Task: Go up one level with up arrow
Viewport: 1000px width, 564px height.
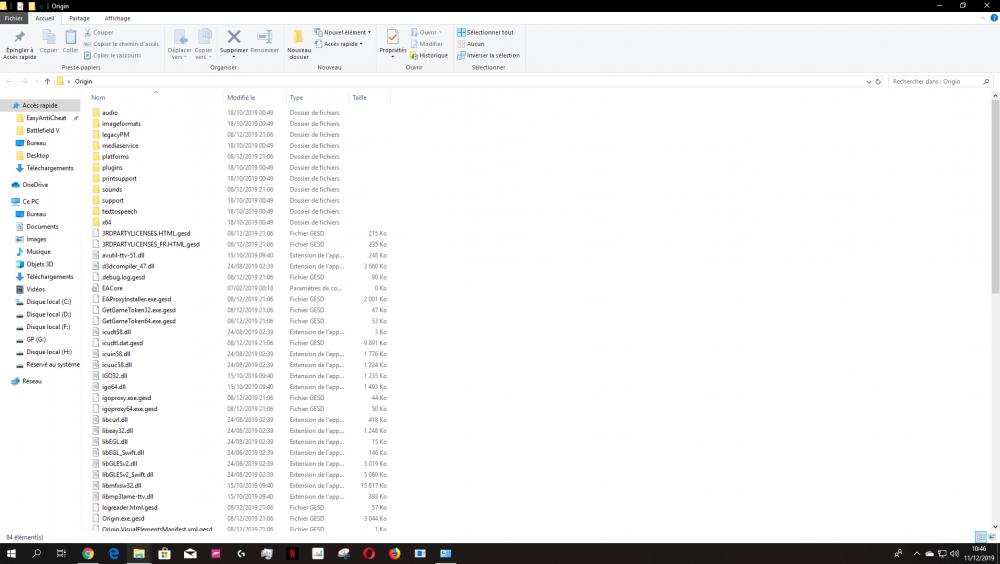Action: 47,81
